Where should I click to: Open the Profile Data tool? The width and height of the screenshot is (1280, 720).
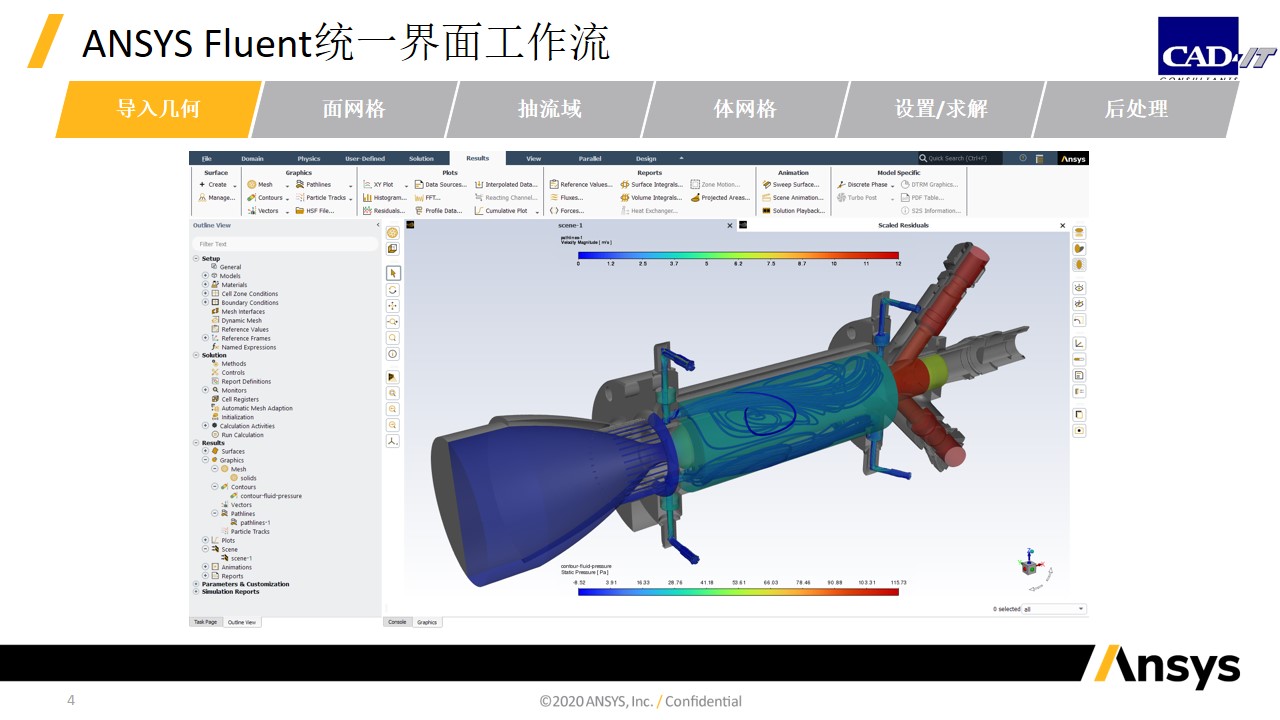438,211
